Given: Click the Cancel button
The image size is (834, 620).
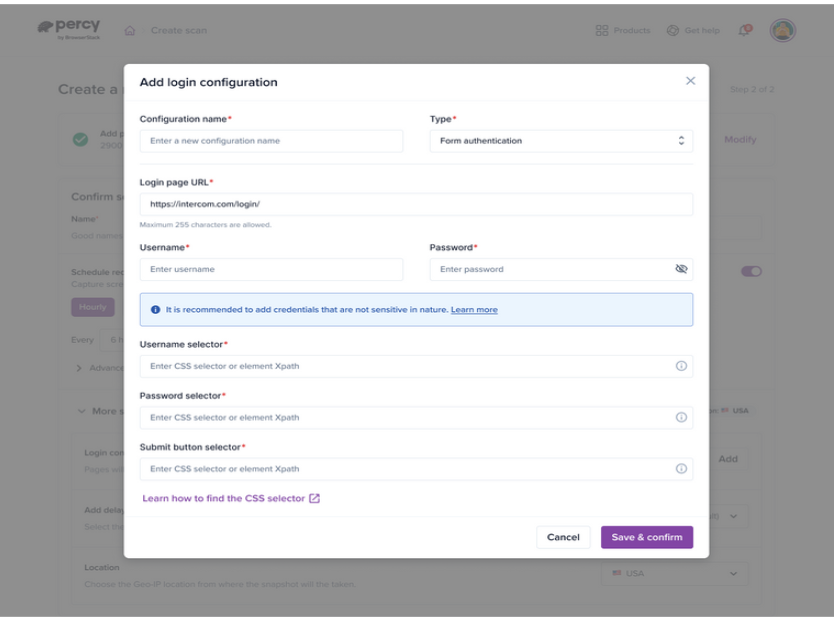Looking at the screenshot, I should tap(563, 537).
